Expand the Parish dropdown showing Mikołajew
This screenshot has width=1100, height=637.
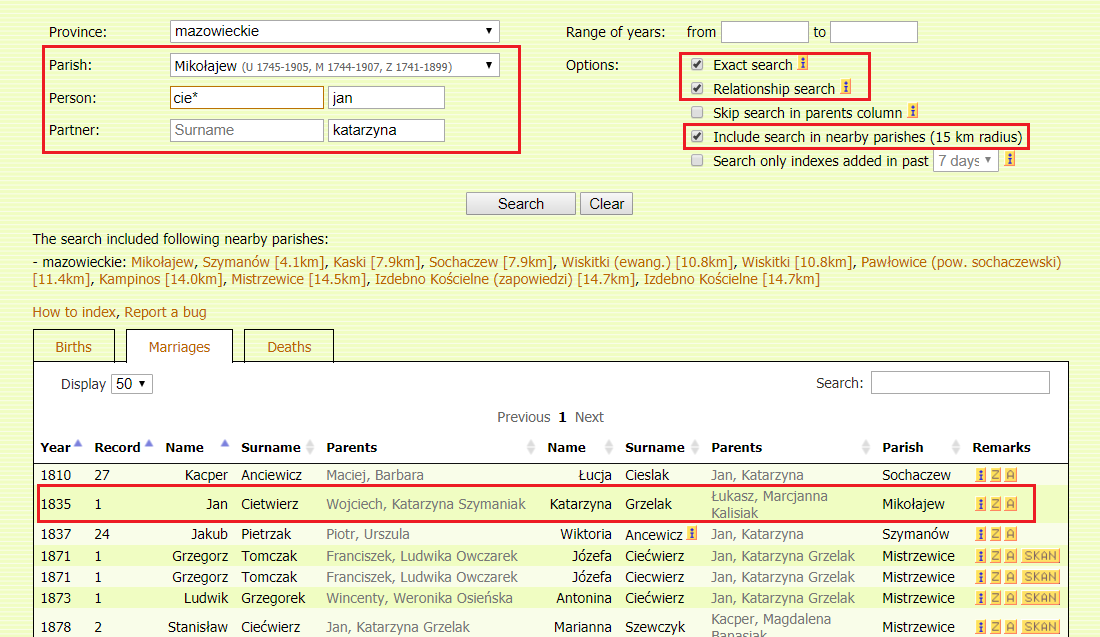point(334,66)
